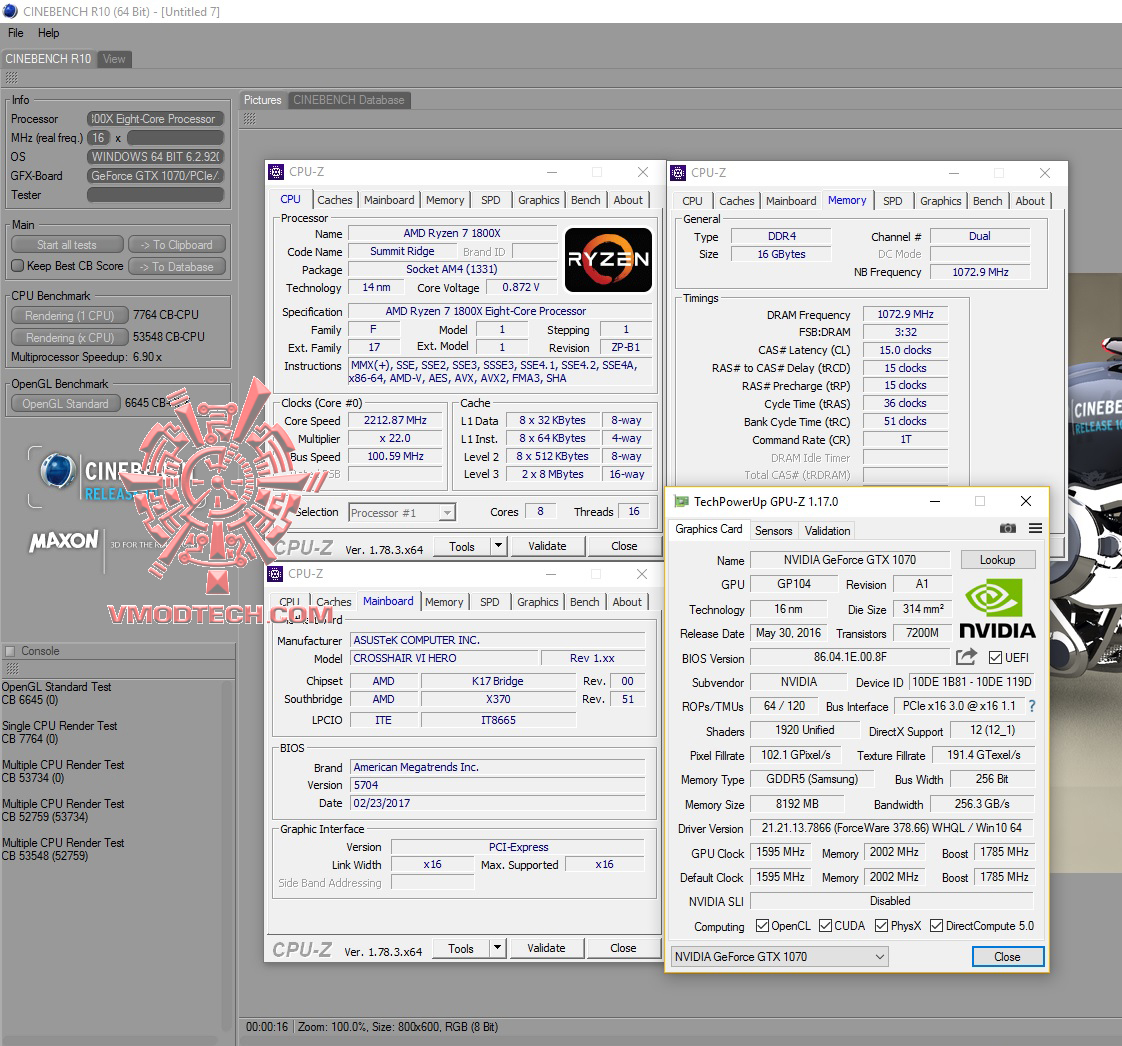The width and height of the screenshot is (1122, 1046).
Task: Click the CPU-Z icon in its title bar
Action: tap(274, 172)
